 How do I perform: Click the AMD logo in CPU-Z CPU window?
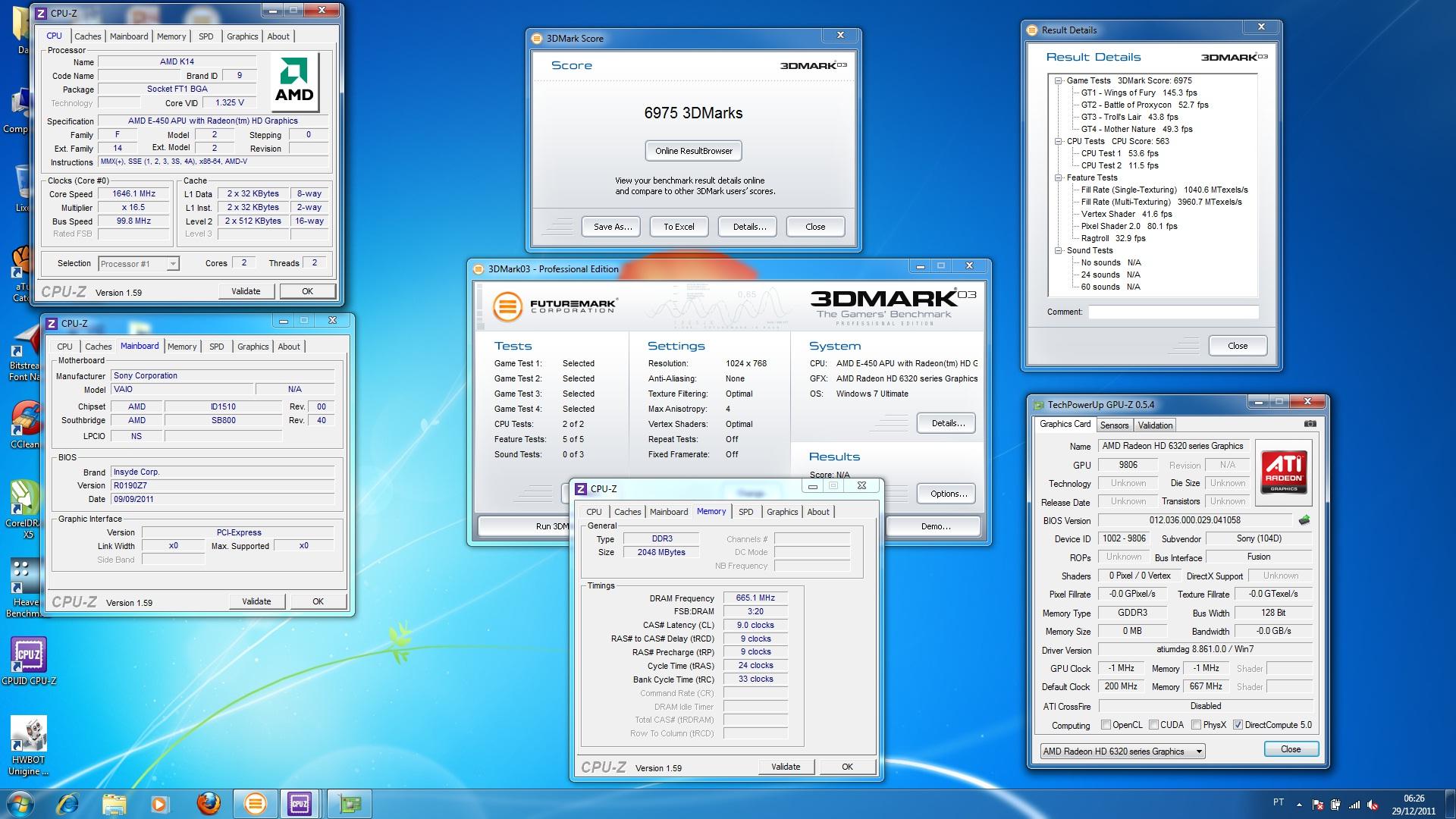pyautogui.click(x=294, y=82)
